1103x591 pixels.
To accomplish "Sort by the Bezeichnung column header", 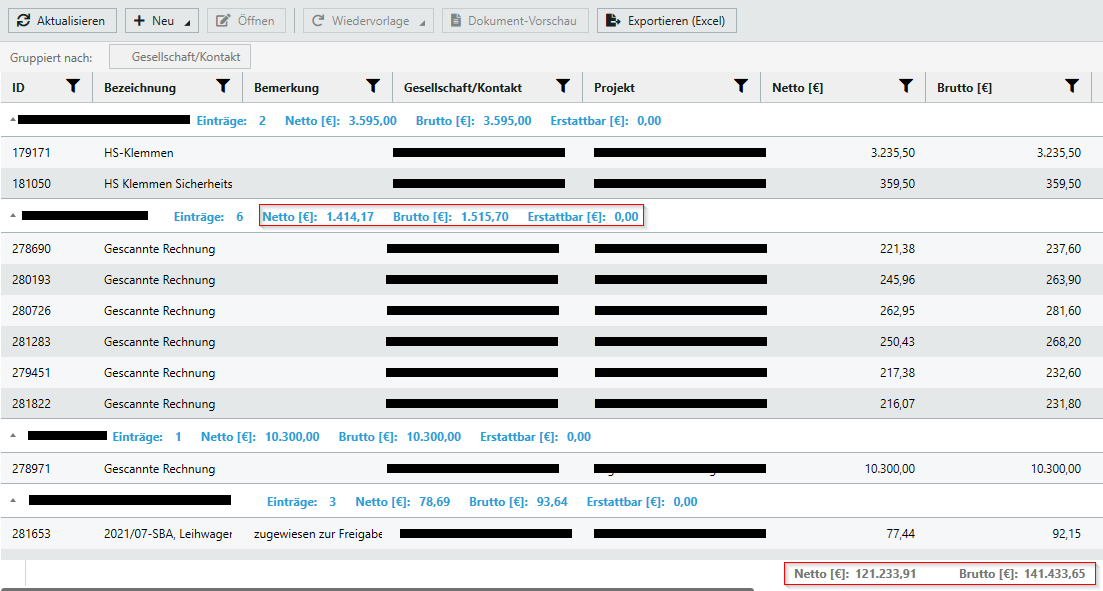I will (x=140, y=88).
